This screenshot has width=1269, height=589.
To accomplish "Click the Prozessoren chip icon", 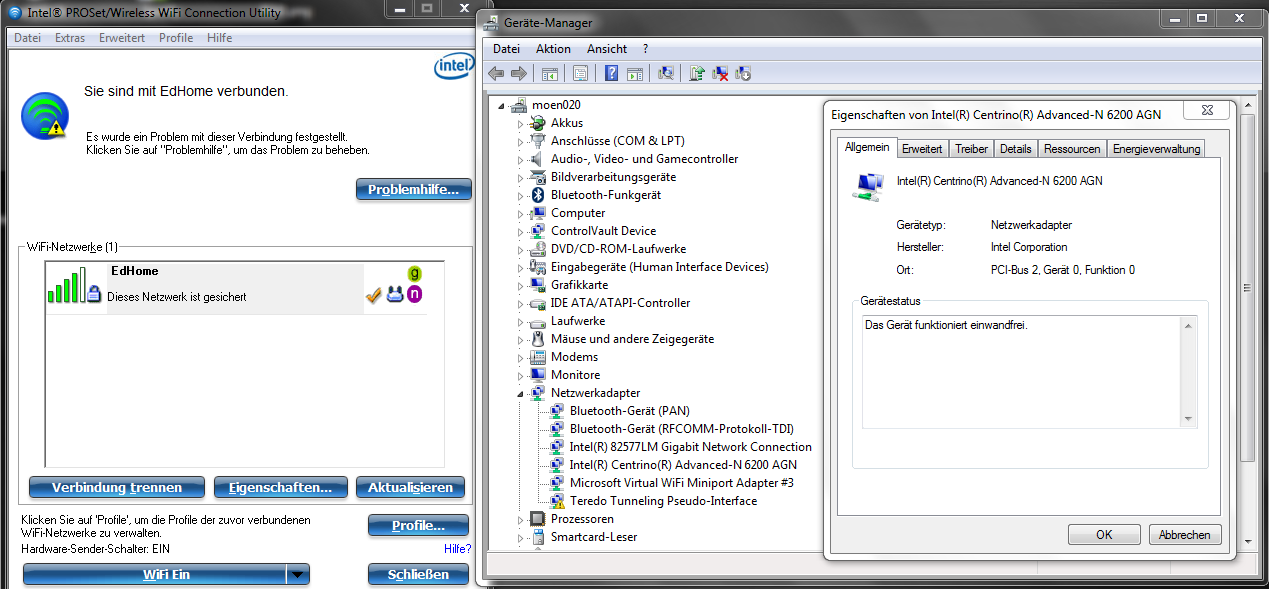I will 538,519.
